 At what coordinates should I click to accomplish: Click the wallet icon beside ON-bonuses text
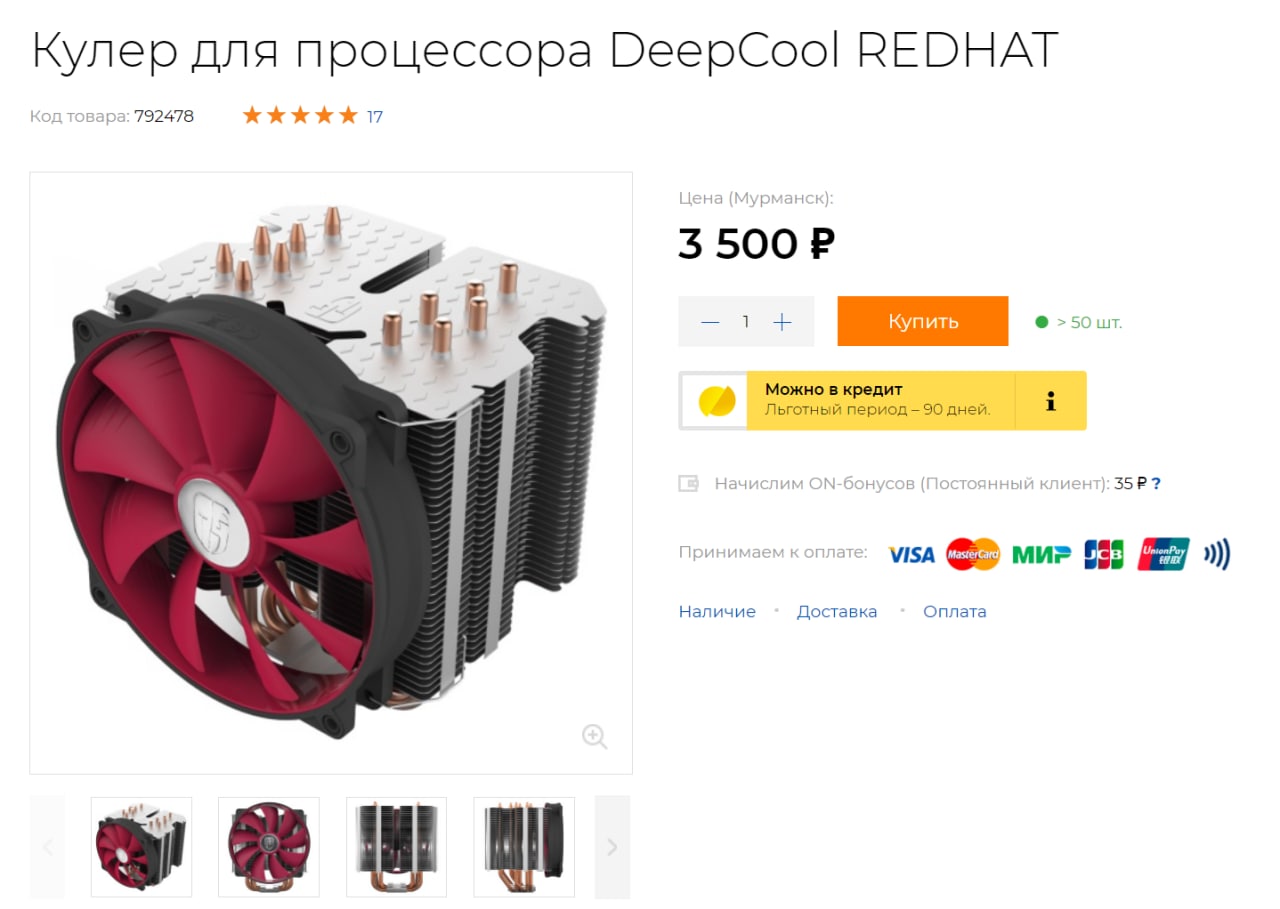click(x=689, y=484)
